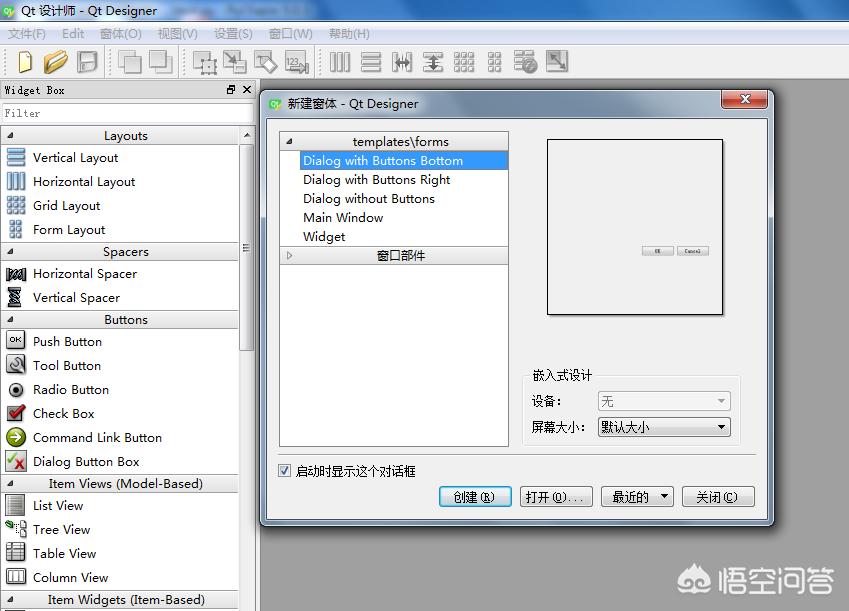Click the Lay Out in a Grid icon
The width and height of the screenshot is (849, 611).
pos(464,61)
